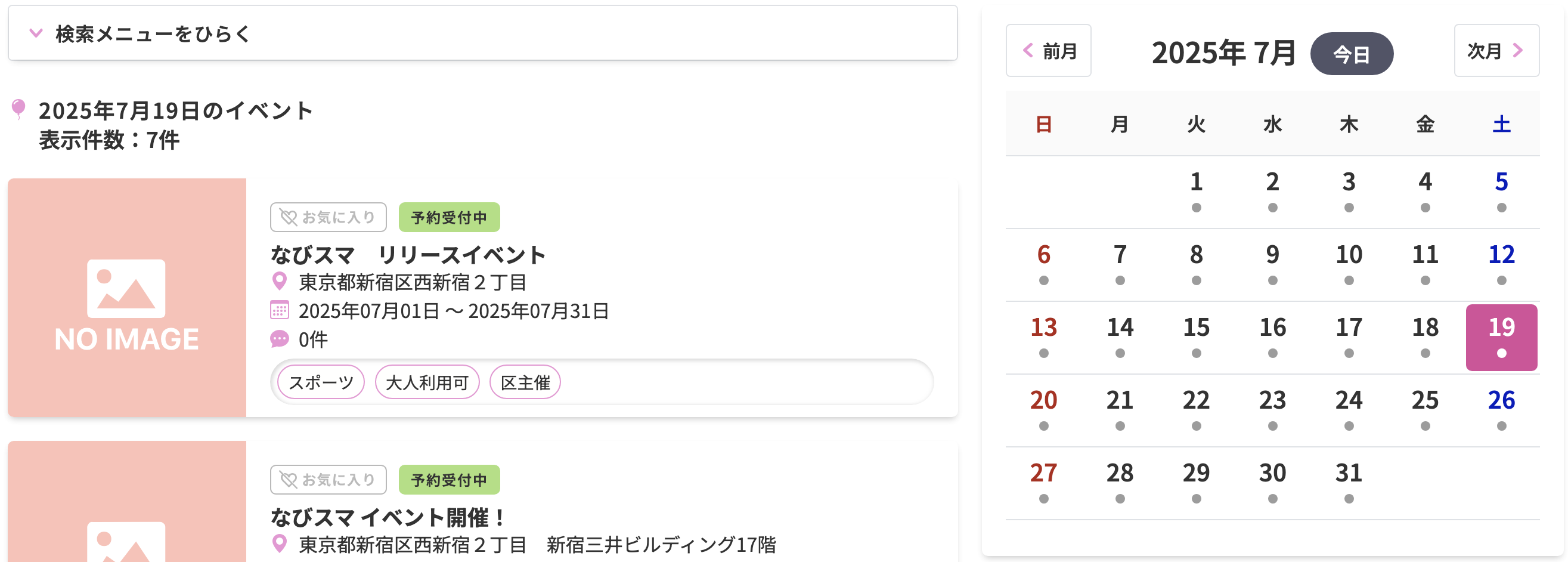This screenshot has width=1568, height=562.
Task: Click the スポーツ tag chip
Action: coord(320,382)
